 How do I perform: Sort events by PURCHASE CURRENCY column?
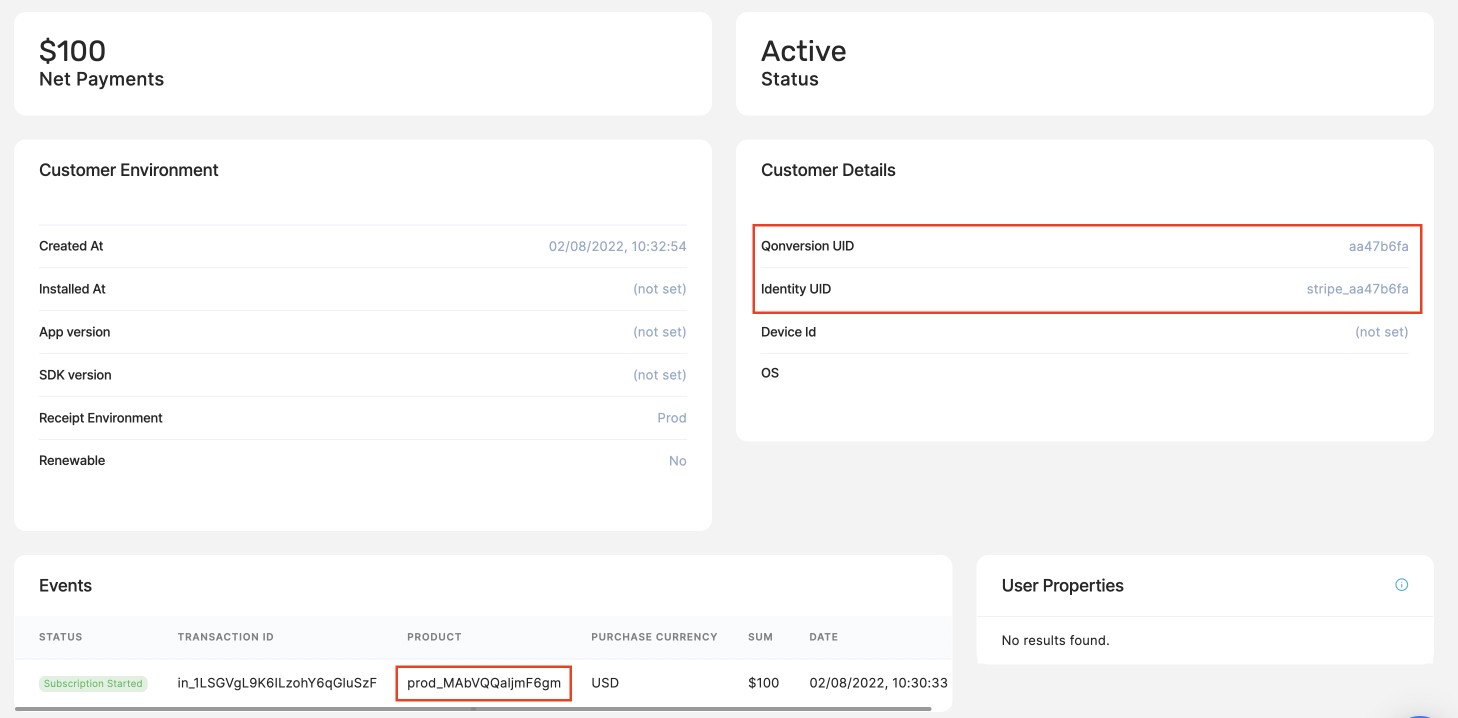653,637
